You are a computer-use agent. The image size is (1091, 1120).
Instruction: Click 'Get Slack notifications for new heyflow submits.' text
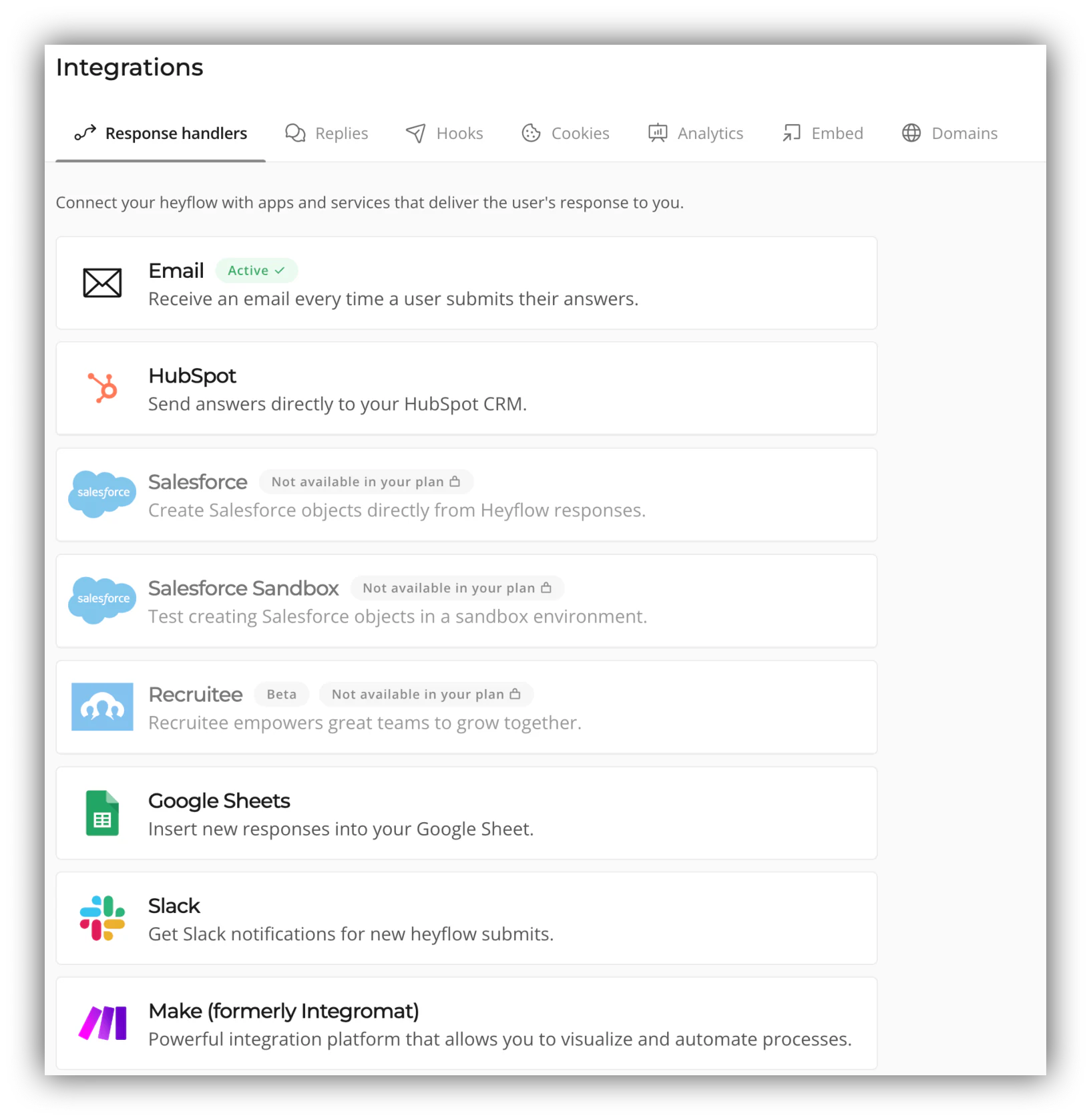tap(351, 934)
